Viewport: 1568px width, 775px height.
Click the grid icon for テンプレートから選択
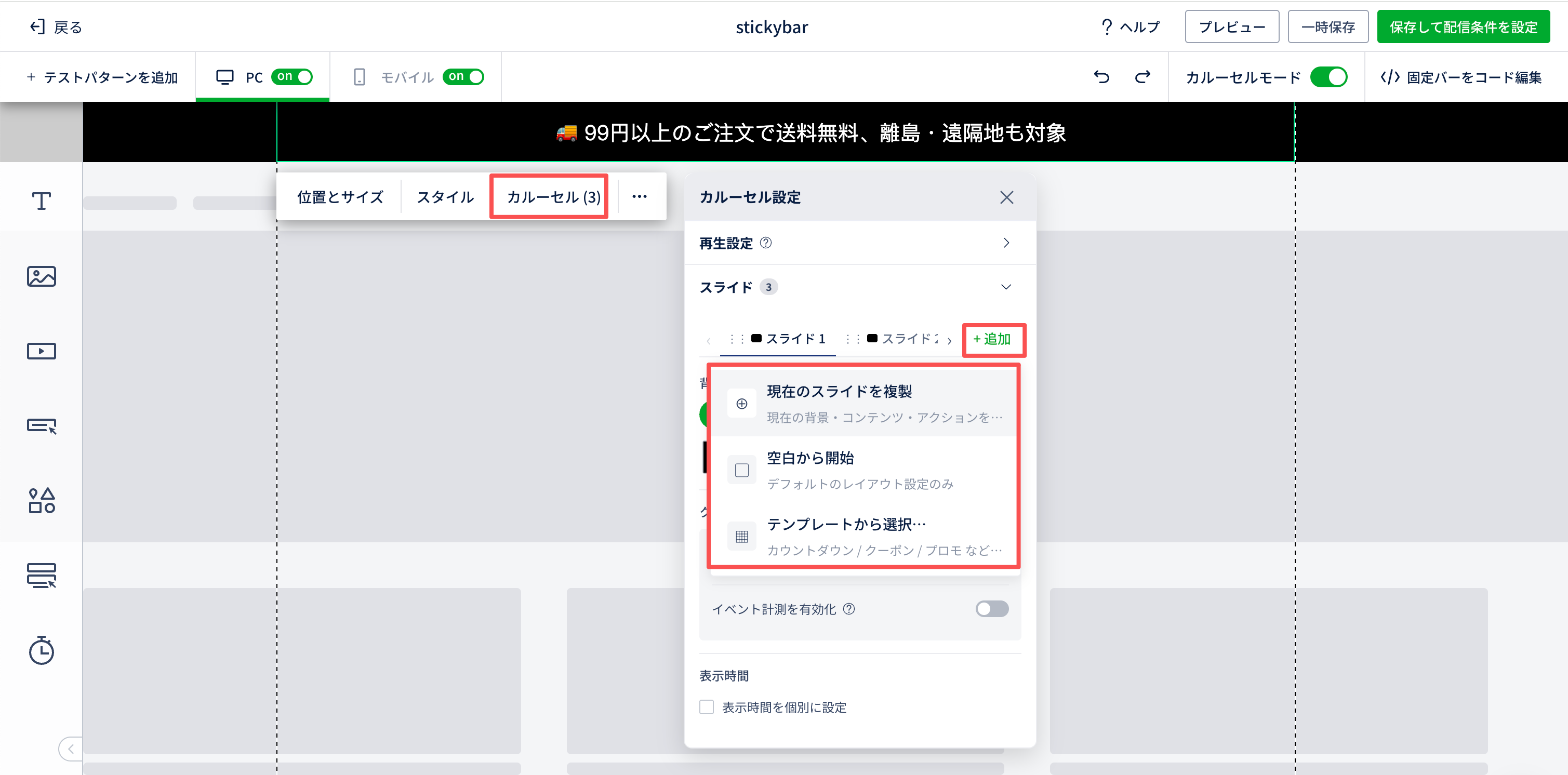pyautogui.click(x=741, y=537)
